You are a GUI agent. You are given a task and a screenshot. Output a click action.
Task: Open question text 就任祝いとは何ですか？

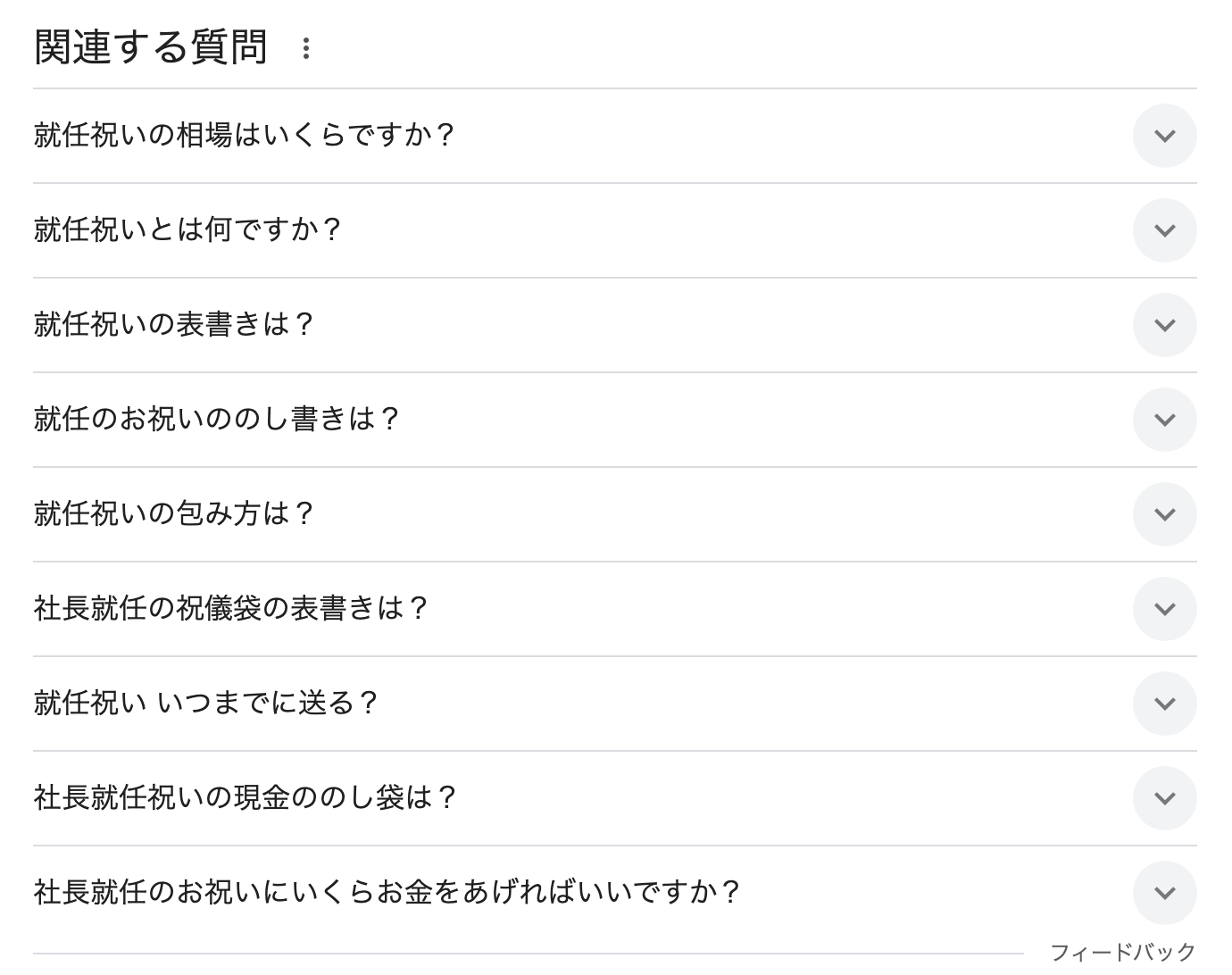point(188,230)
